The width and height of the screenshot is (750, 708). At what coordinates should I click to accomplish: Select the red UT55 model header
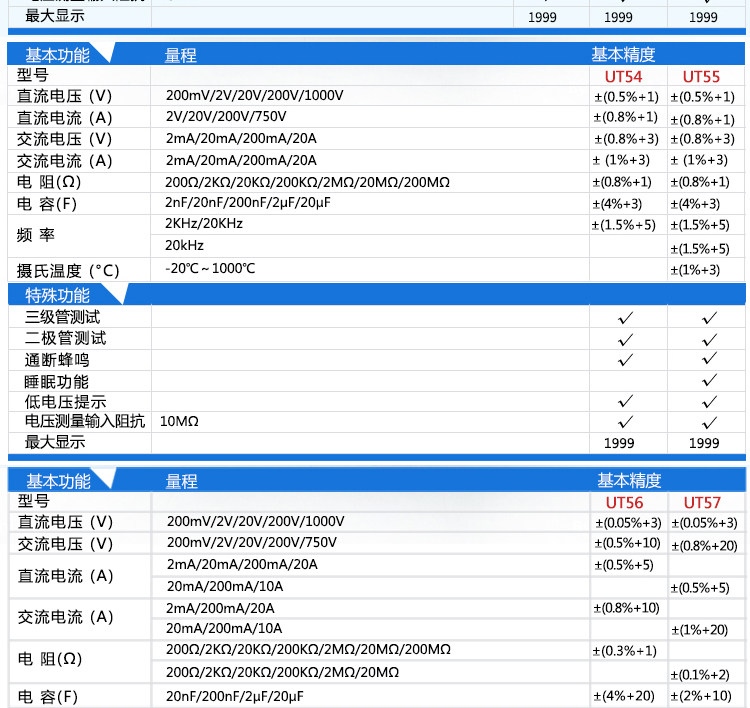click(701, 77)
